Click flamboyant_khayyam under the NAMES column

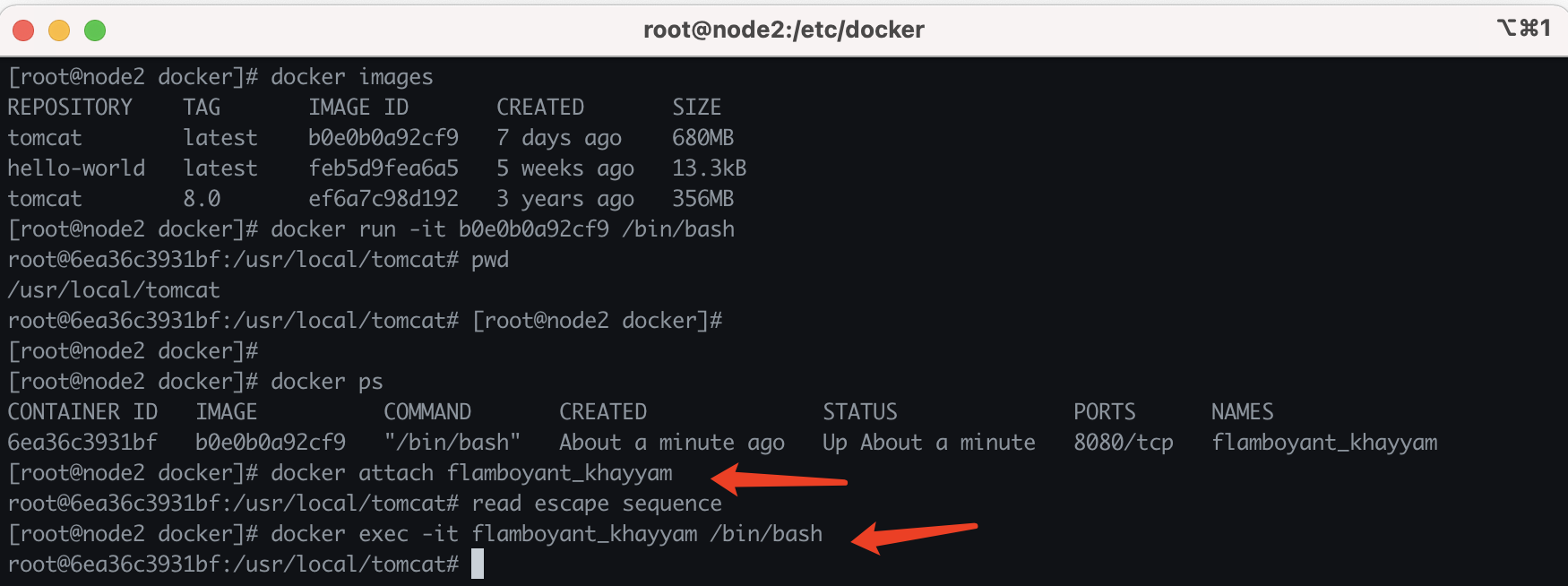point(1323,443)
